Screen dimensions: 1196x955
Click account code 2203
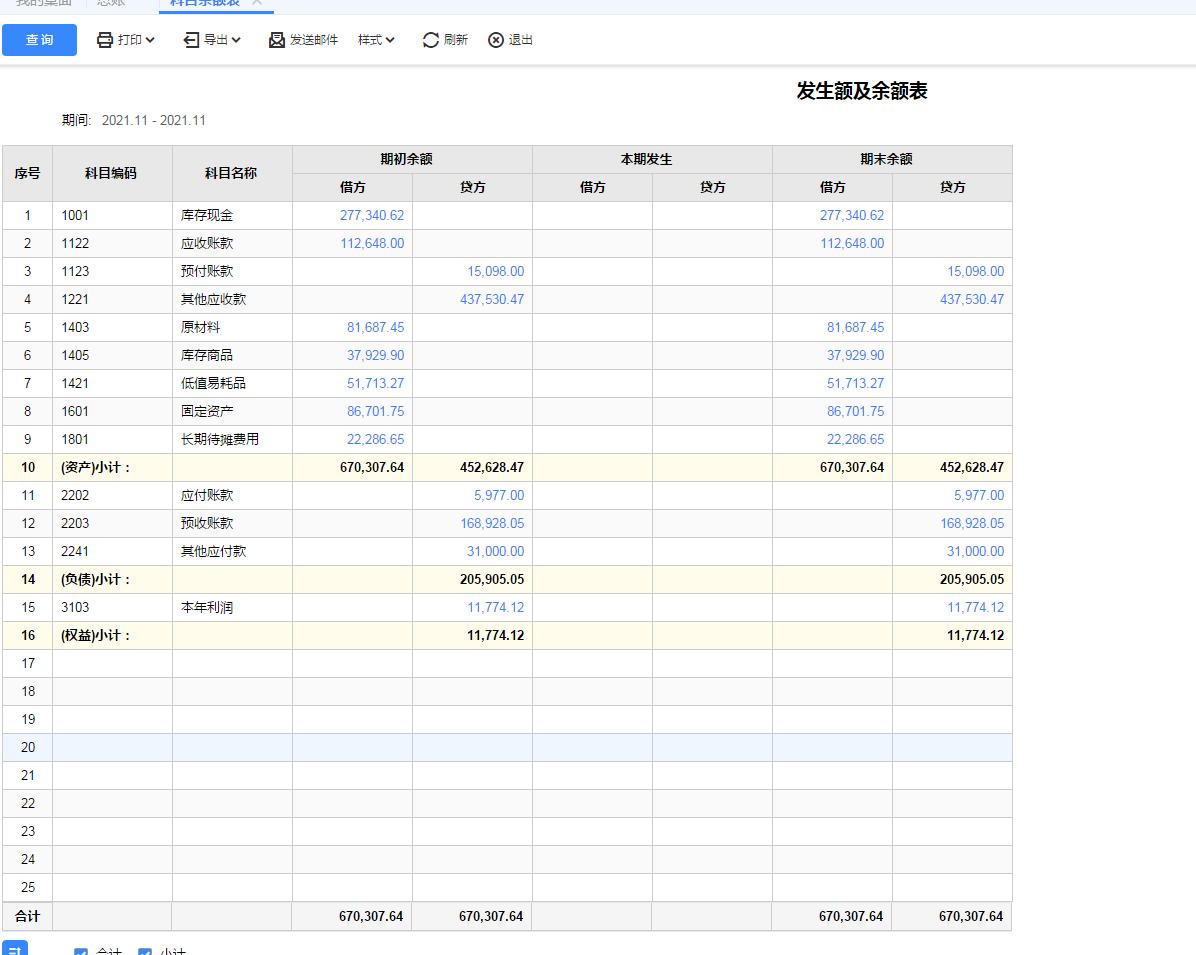(x=75, y=523)
